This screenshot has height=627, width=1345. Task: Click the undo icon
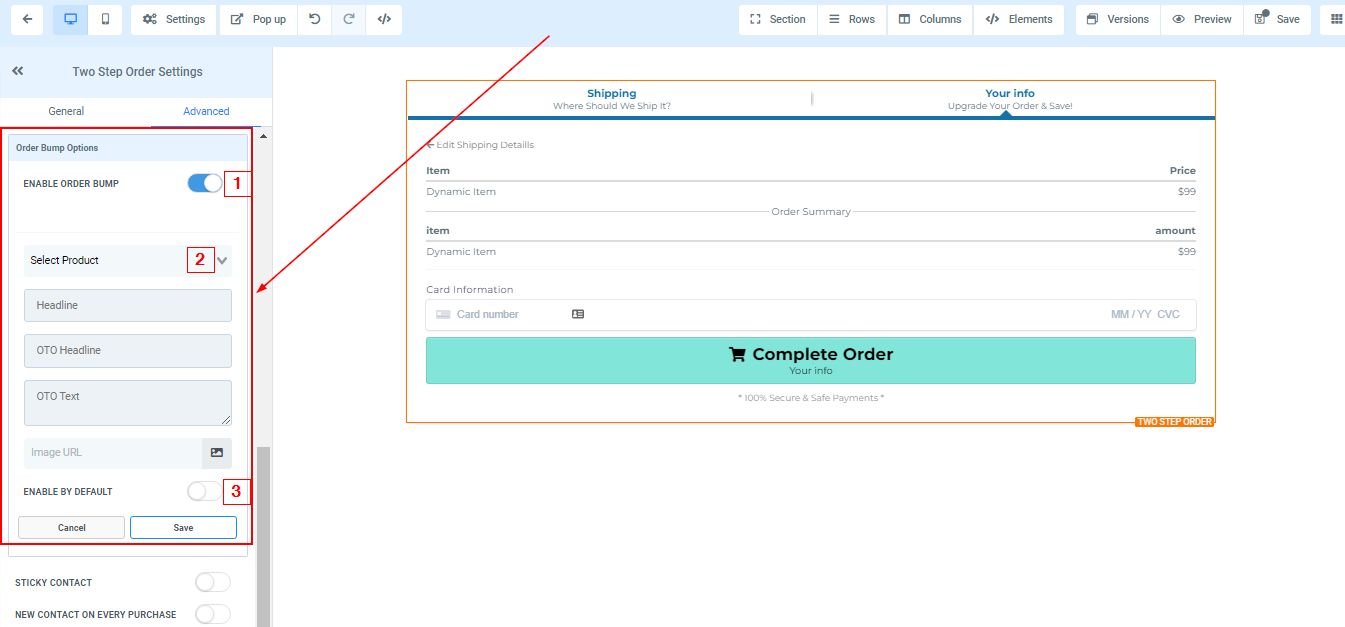314,19
